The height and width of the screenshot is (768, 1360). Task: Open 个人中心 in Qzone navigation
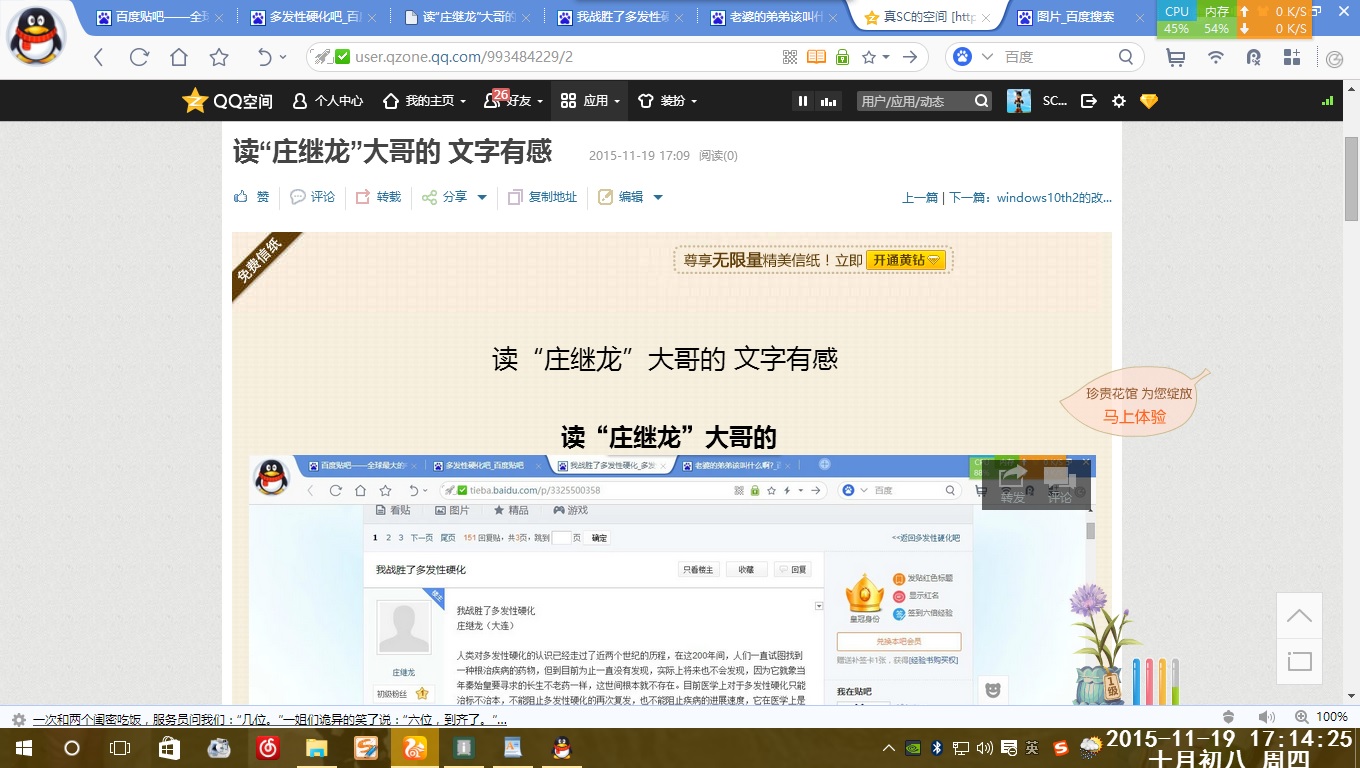pyautogui.click(x=328, y=101)
